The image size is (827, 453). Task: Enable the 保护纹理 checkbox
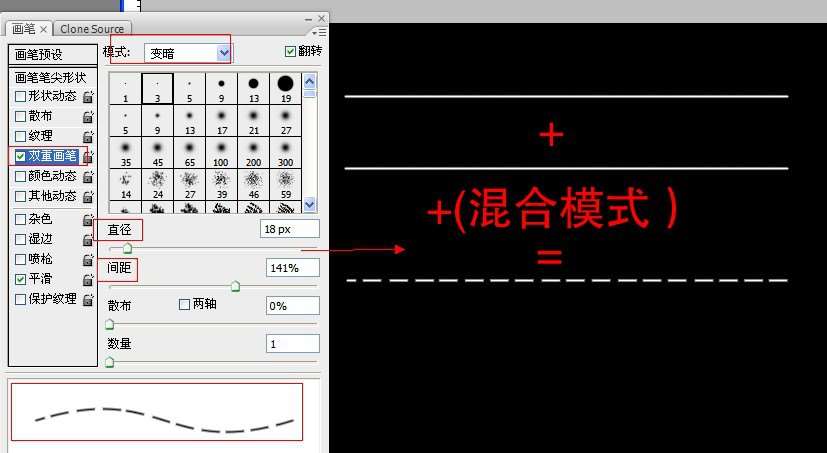(x=21, y=300)
